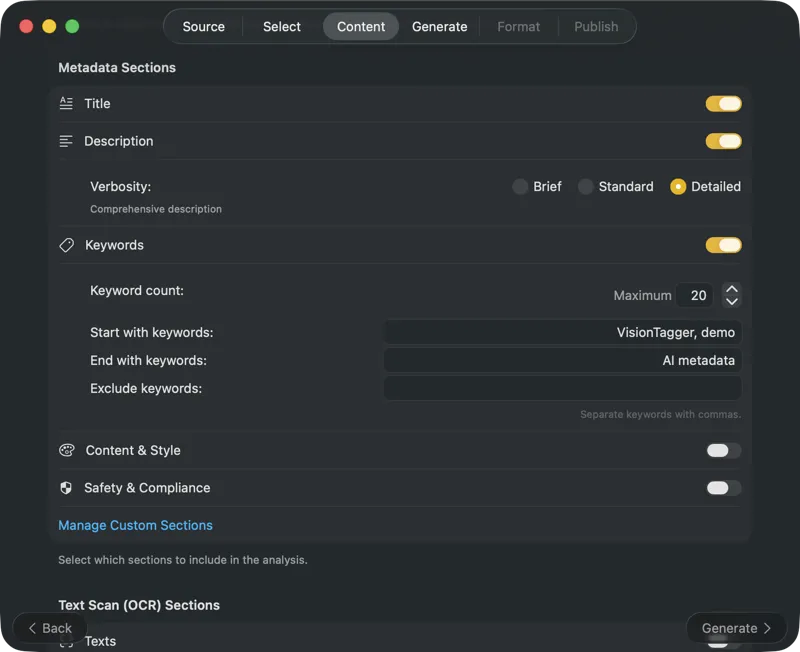Toggle the Description section switch

click(x=723, y=141)
